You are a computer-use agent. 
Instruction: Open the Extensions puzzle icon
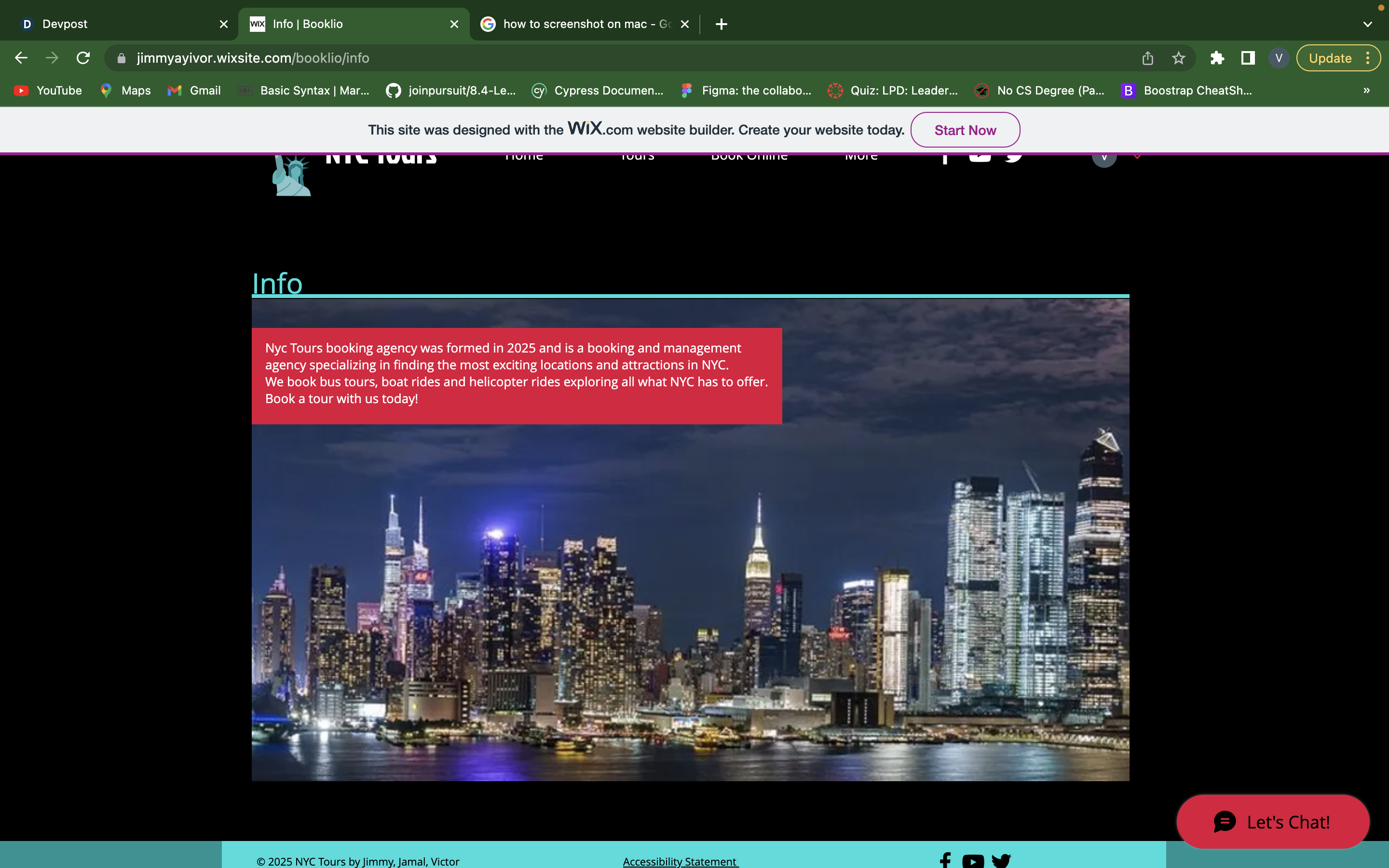click(x=1217, y=58)
